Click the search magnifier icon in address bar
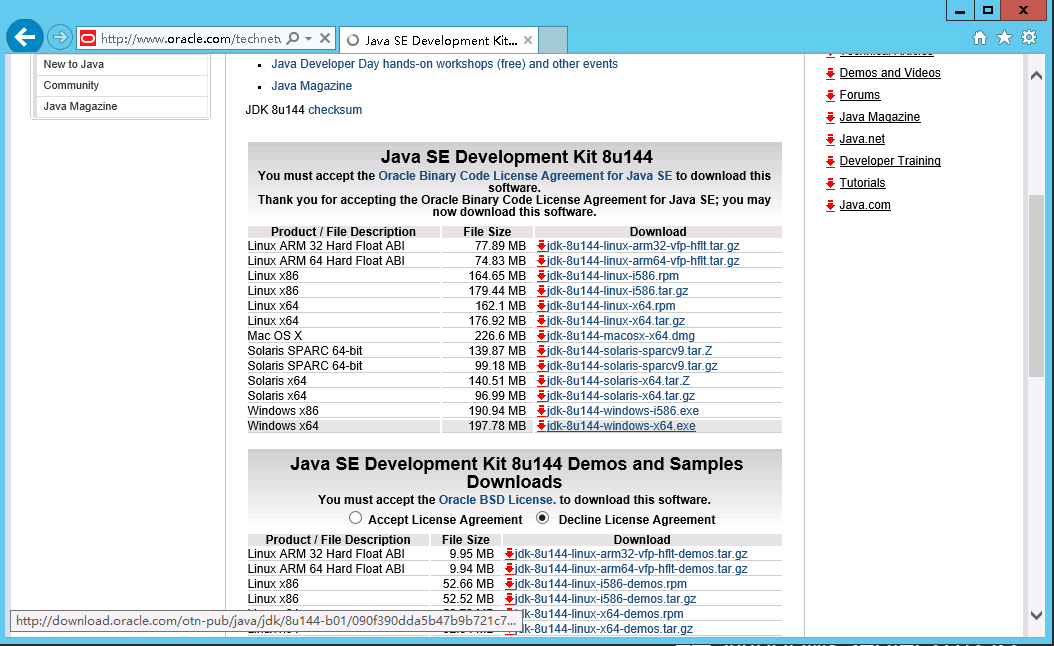The height and width of the screenshot is (646, 1054). pos(292,38)
